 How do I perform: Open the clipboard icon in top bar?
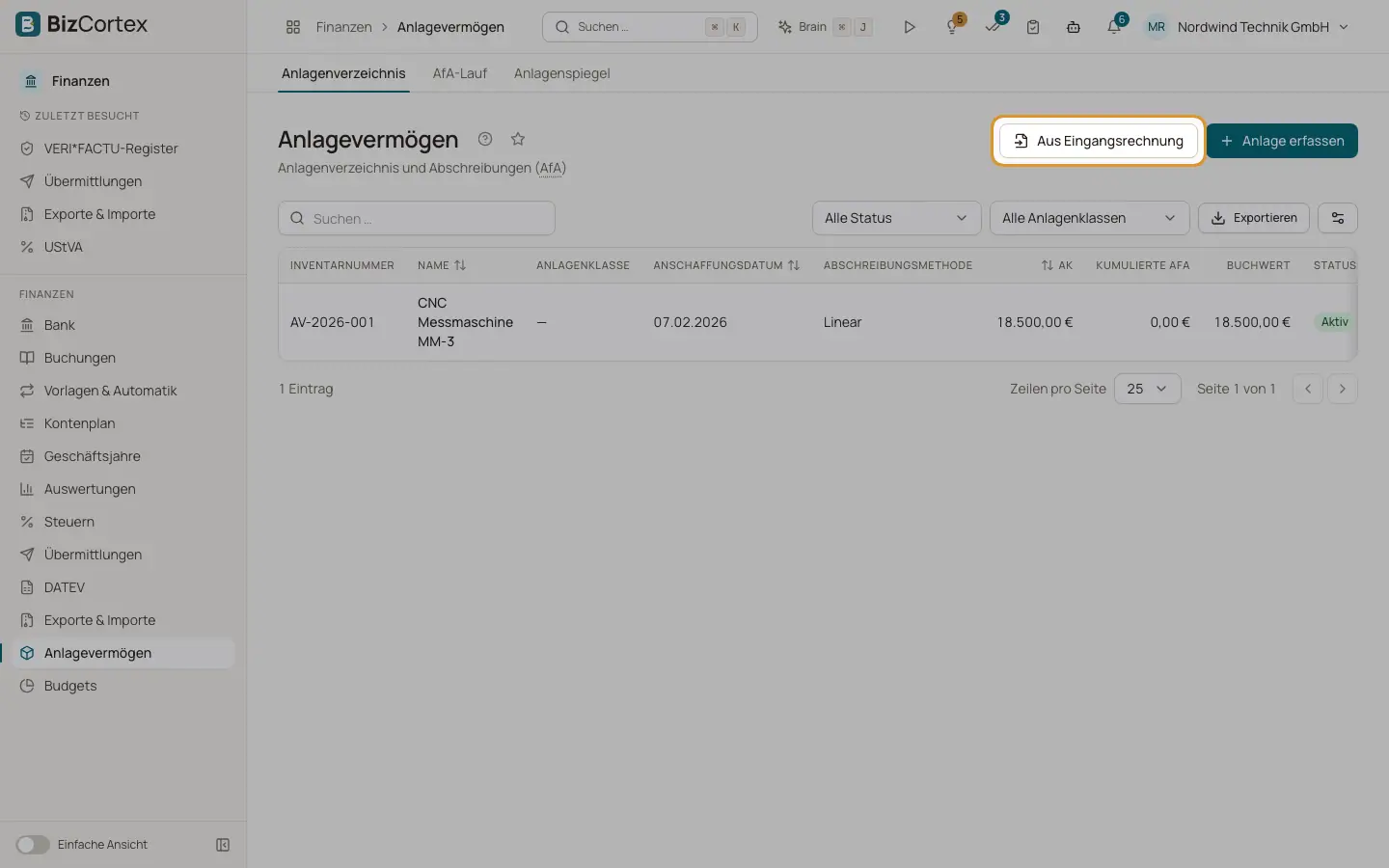(1033, 27)
